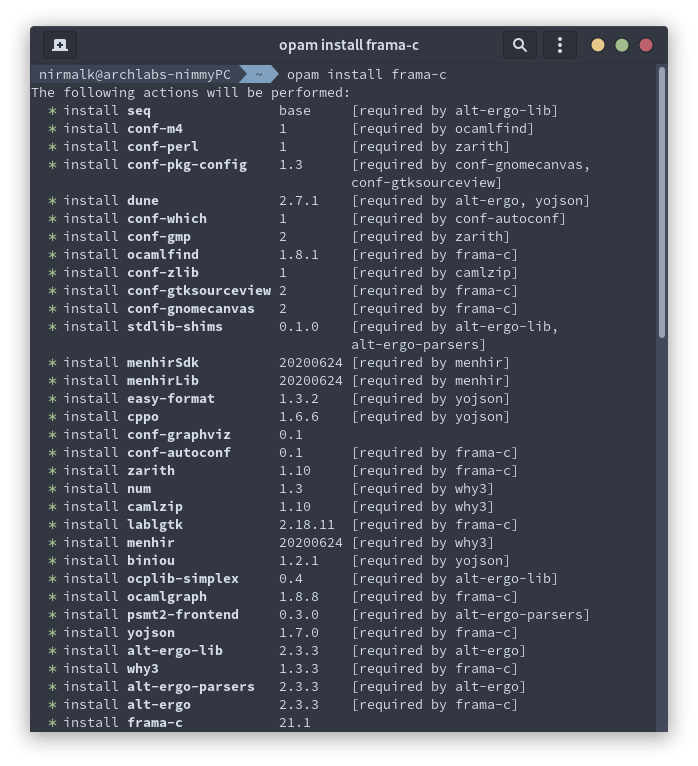Click prompt text nirmalk@archlabs-nimmyPC

pos(134,75)
